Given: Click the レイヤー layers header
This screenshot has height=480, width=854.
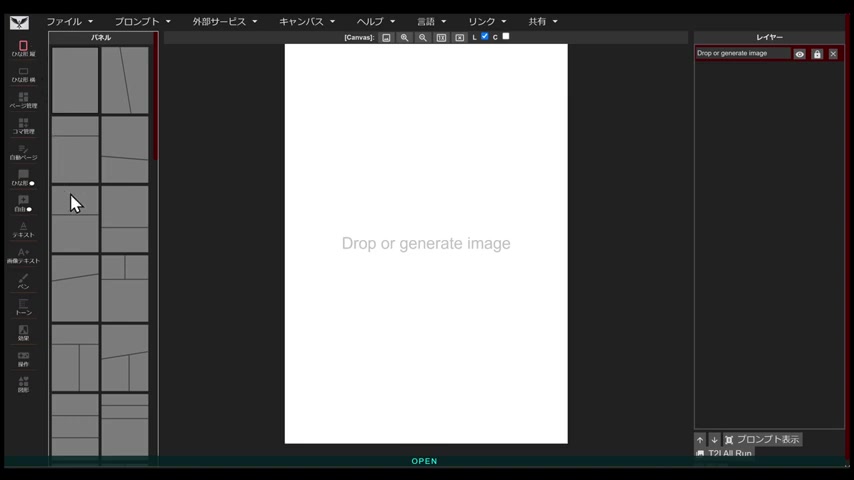Looking at the screenshot, I should [x=769, y=37].
